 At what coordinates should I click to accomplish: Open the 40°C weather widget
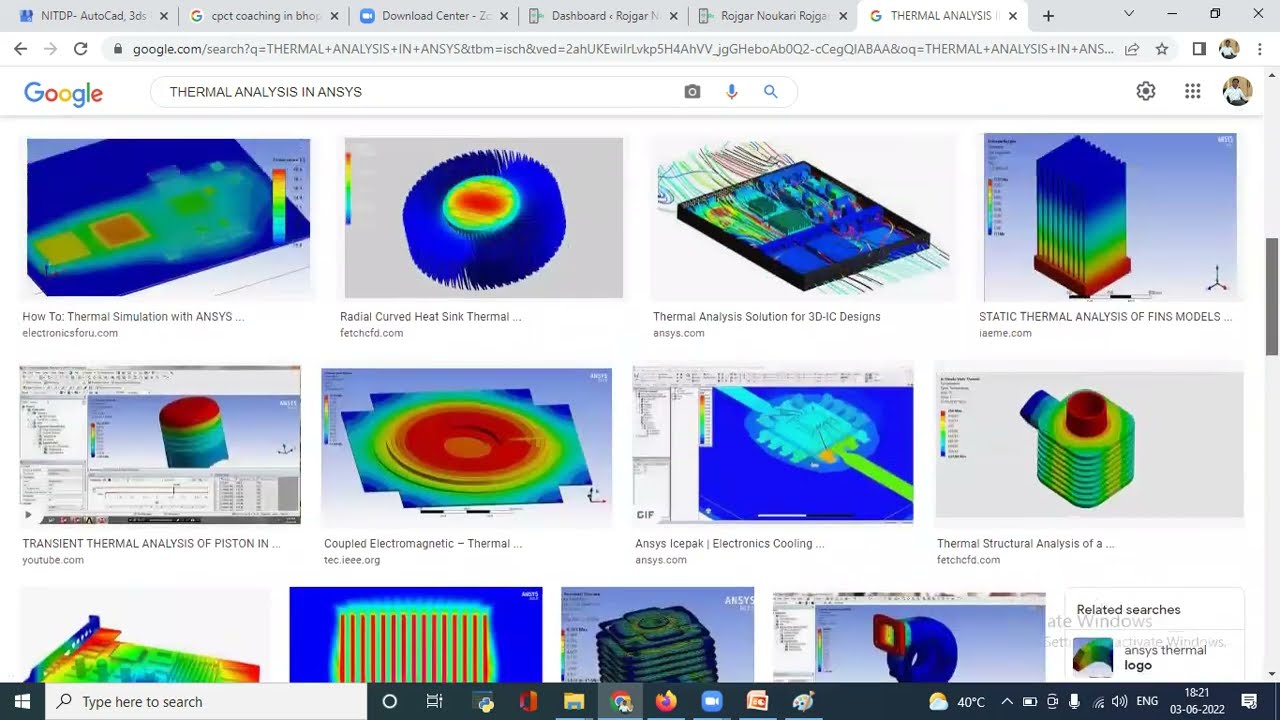tap(957, 701)
